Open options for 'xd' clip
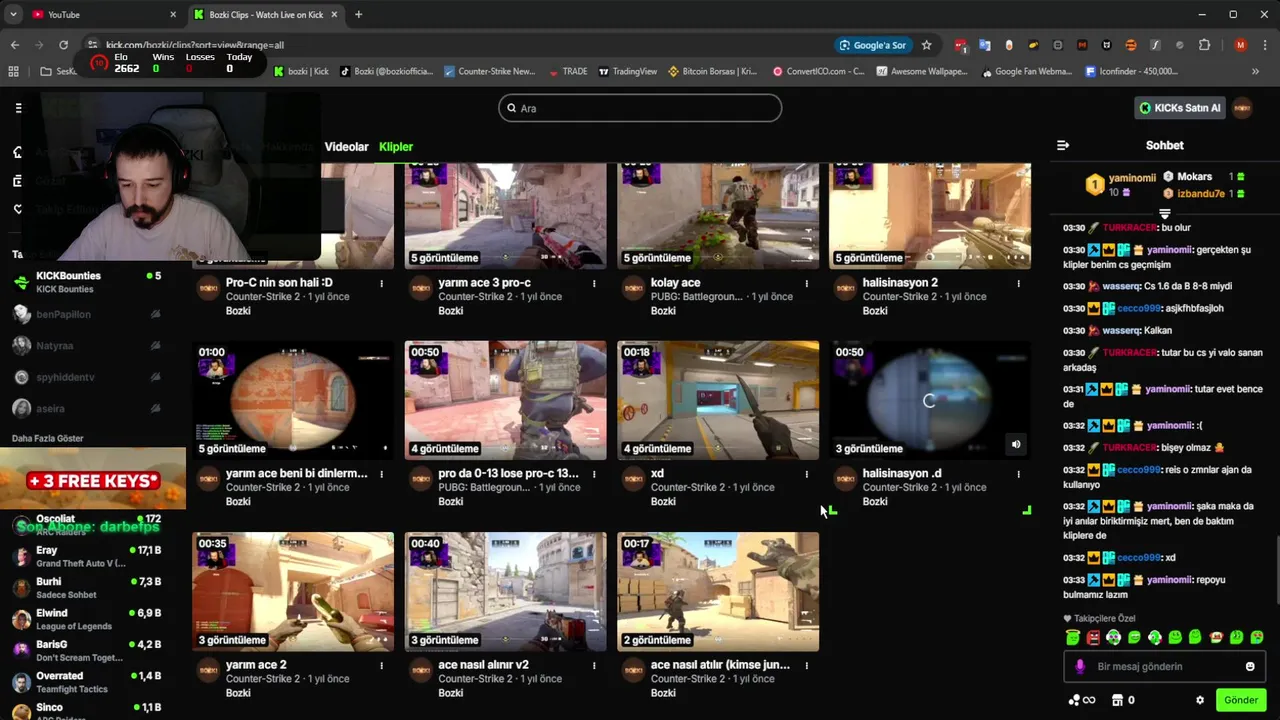Screen dimensions: 1280x720 pyautogui.click(x=806, y=475)
